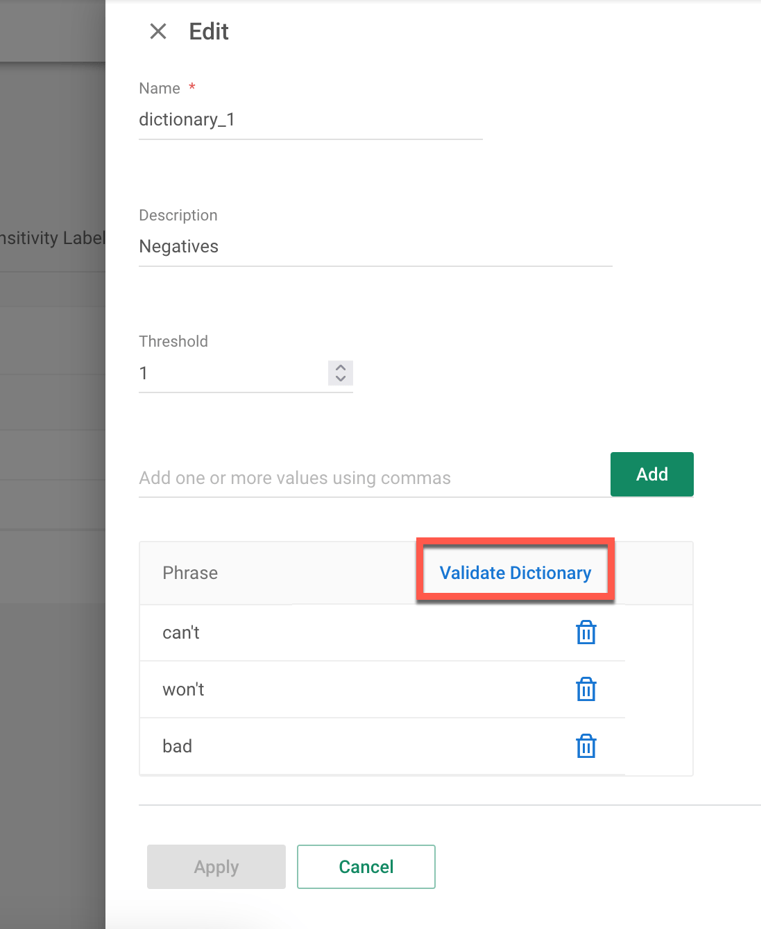Open the Validate Dictionary link
The width and height of the screenshot is (761, 929).
pyautogui.click(x=514, y=572)
